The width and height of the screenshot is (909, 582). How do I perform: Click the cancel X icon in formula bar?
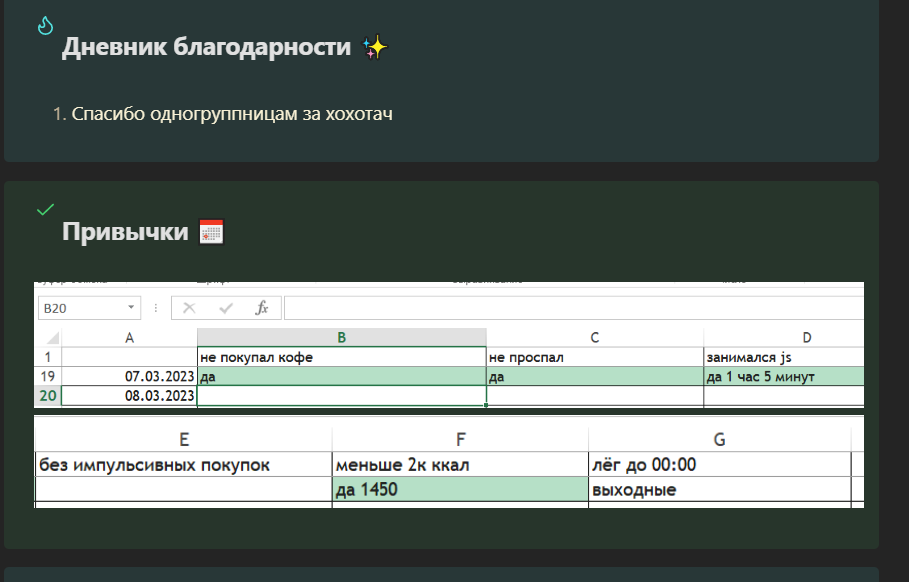189,308
